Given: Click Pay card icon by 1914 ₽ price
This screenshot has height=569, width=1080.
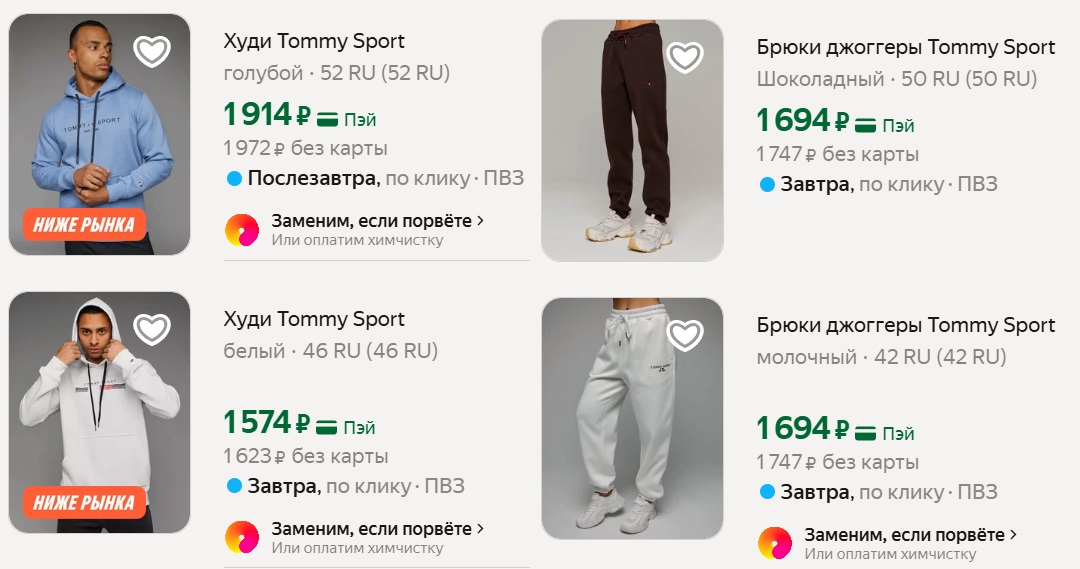Looking at the screenshot, I should (327, 119).
